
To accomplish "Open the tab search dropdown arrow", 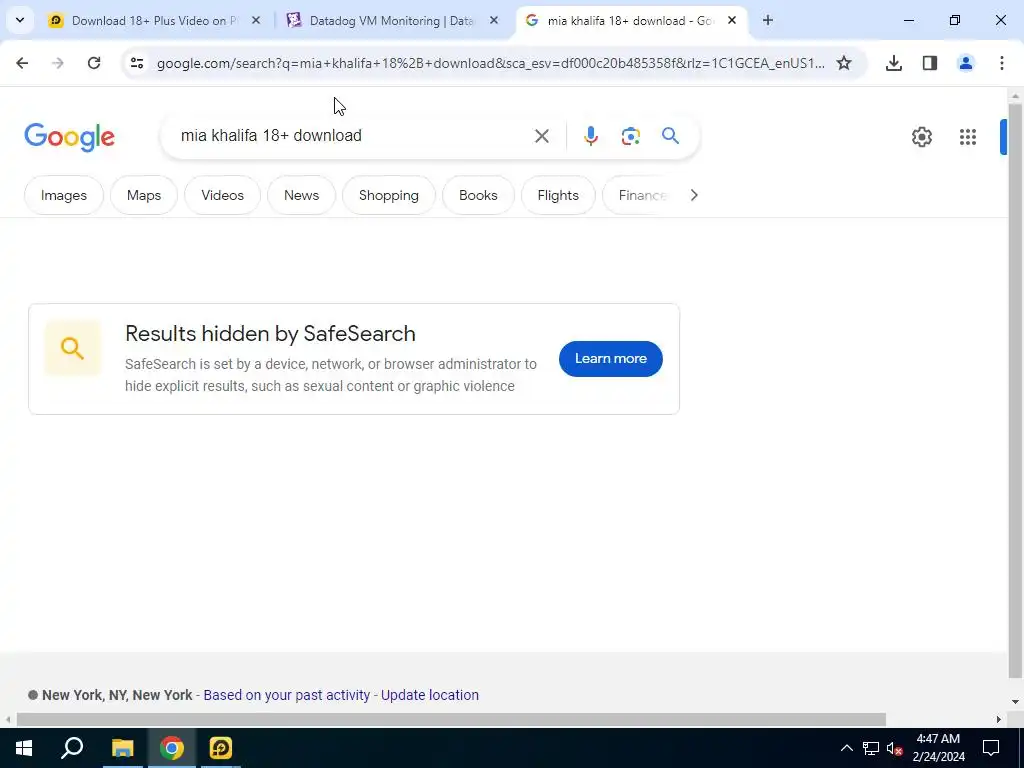I will (20, 20).
